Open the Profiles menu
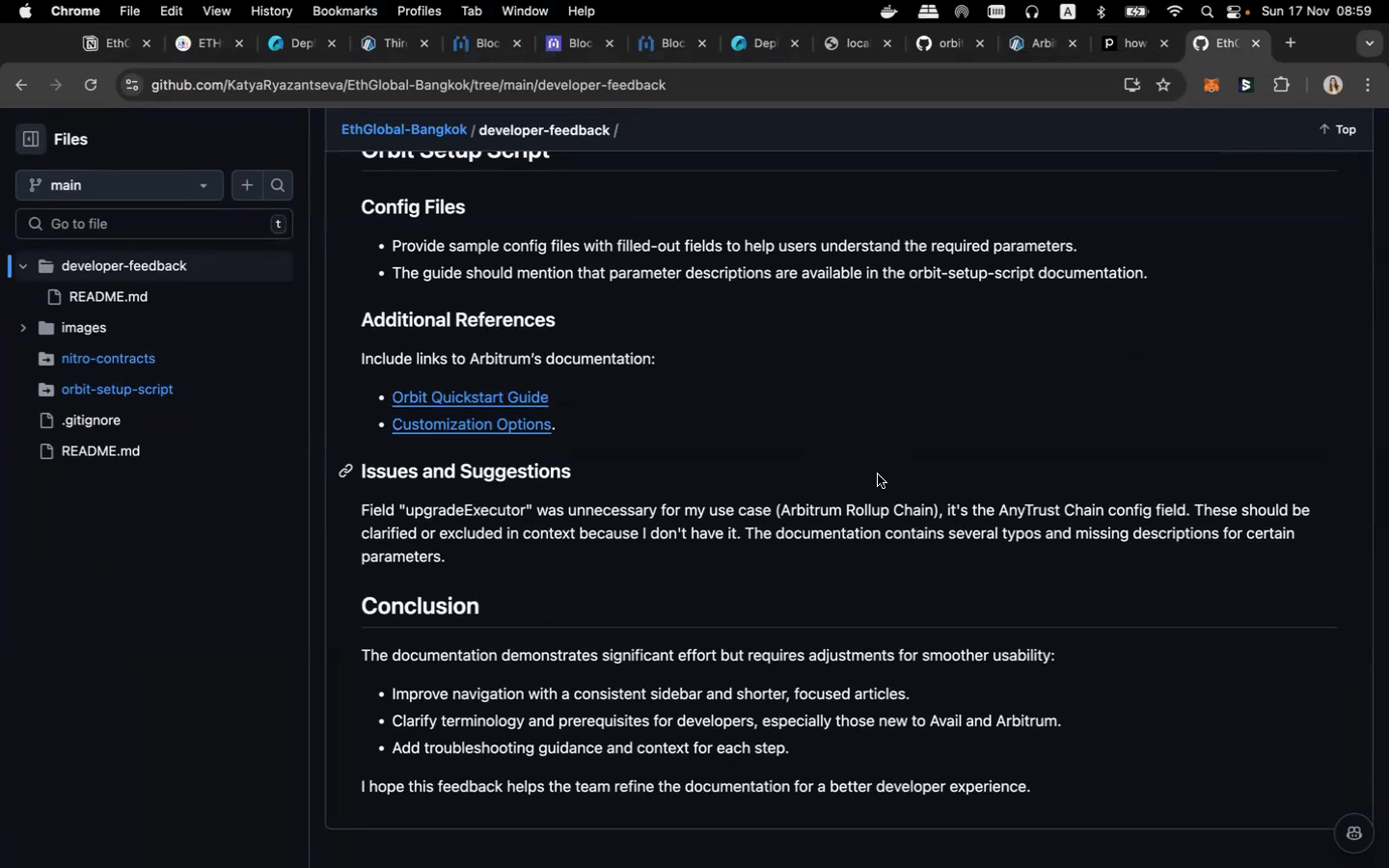The width and height of the screenshot is (1389, 868). tap(419, 12)
